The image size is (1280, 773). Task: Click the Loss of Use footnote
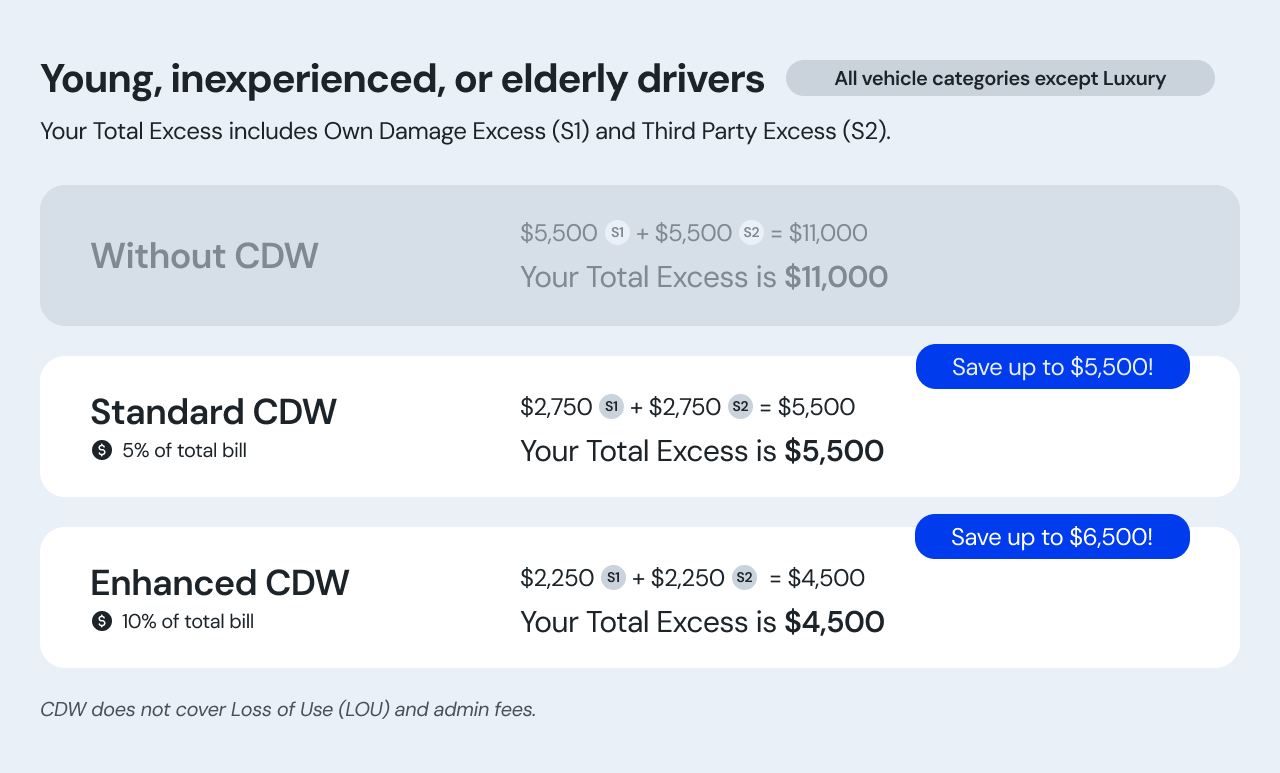(288, 710)
